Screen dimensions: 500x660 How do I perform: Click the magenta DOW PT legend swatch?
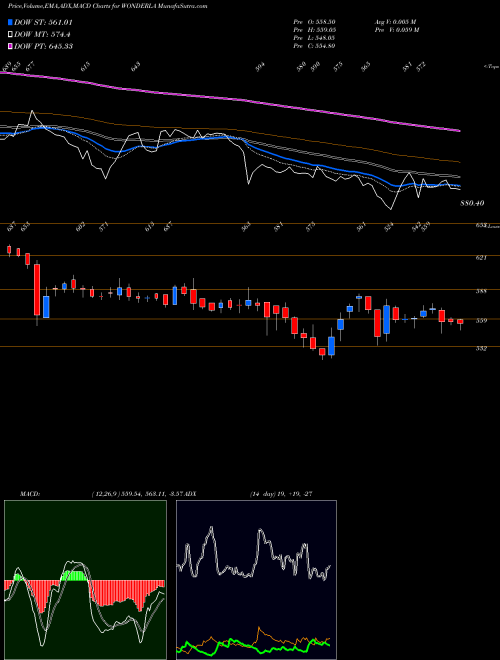[x=10, y=46]
